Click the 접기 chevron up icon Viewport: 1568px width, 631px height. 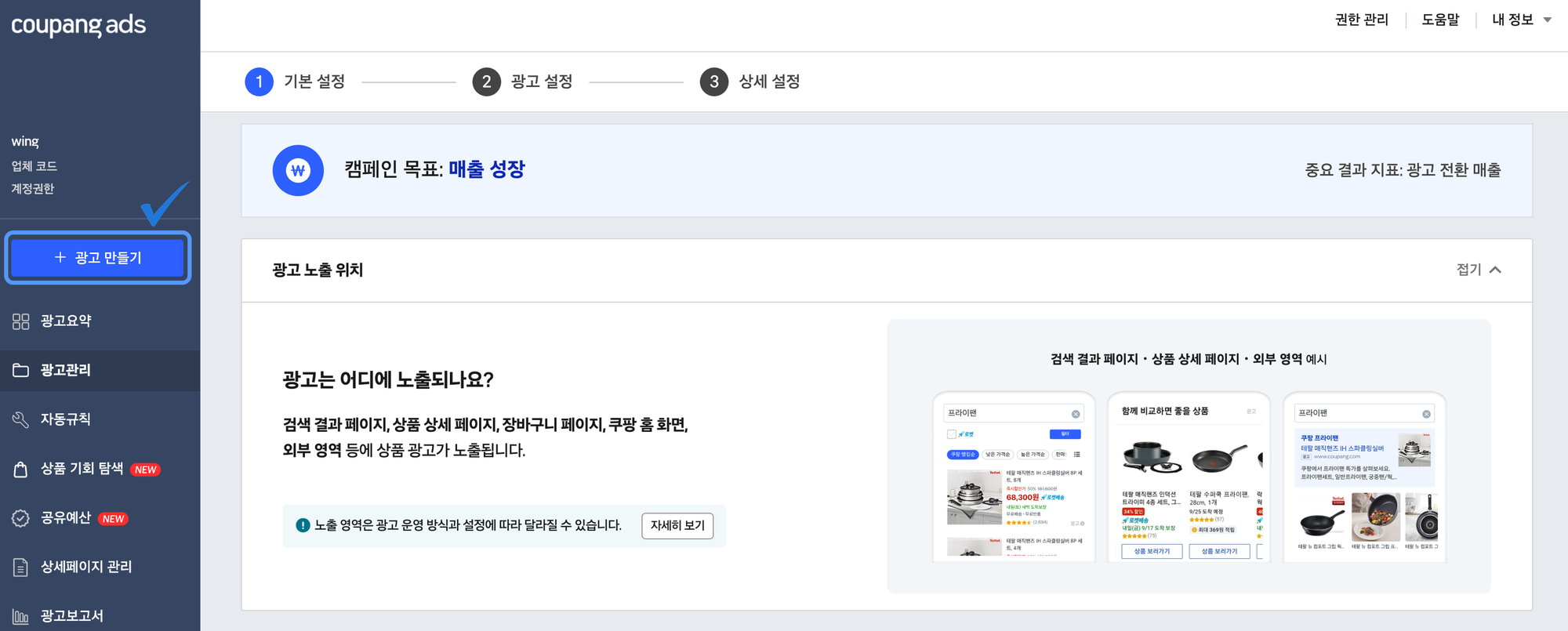[x=1495, y=270]
